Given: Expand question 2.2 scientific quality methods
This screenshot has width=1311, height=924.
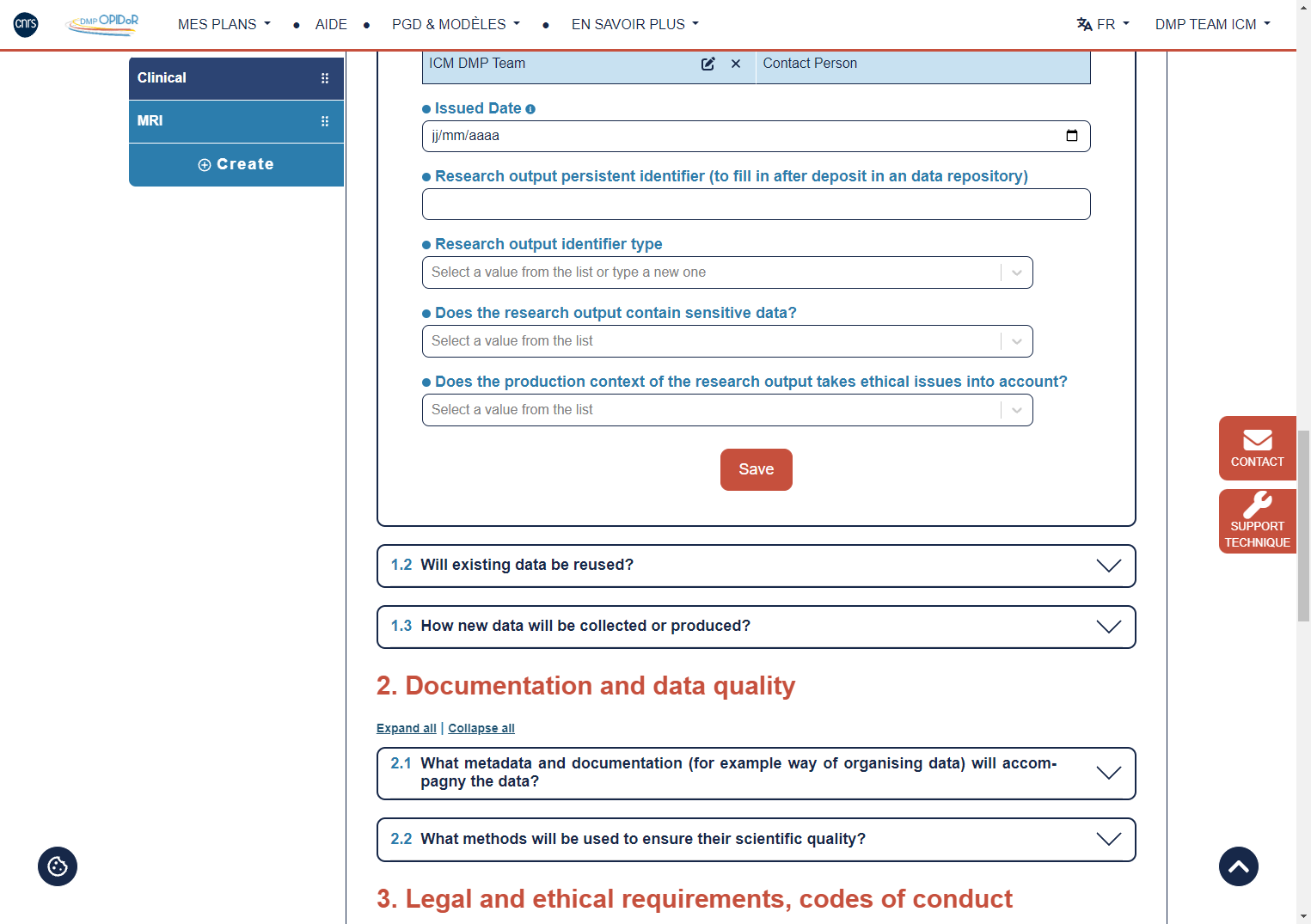Looking at the screenshot, I should 756,840.
